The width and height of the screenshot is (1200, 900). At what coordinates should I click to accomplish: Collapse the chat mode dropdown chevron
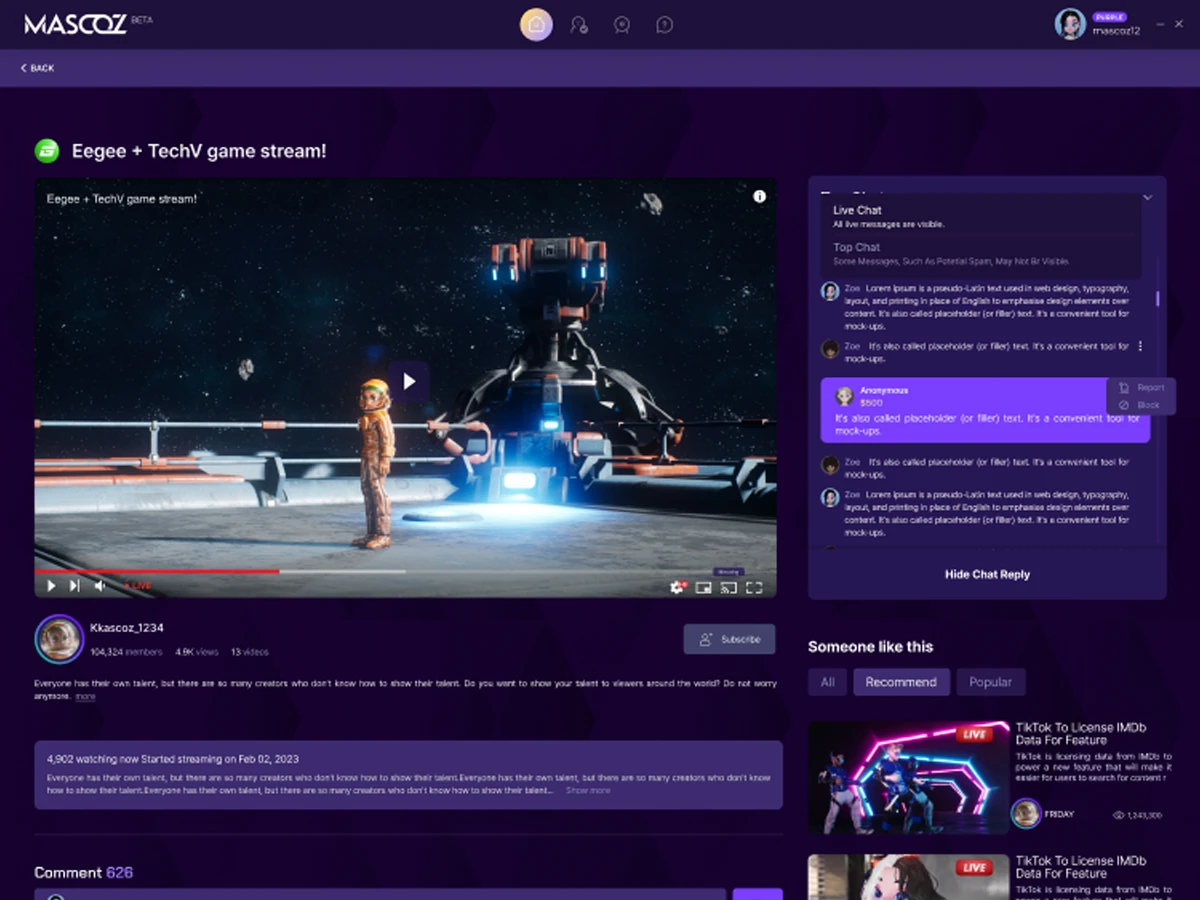1148,197
